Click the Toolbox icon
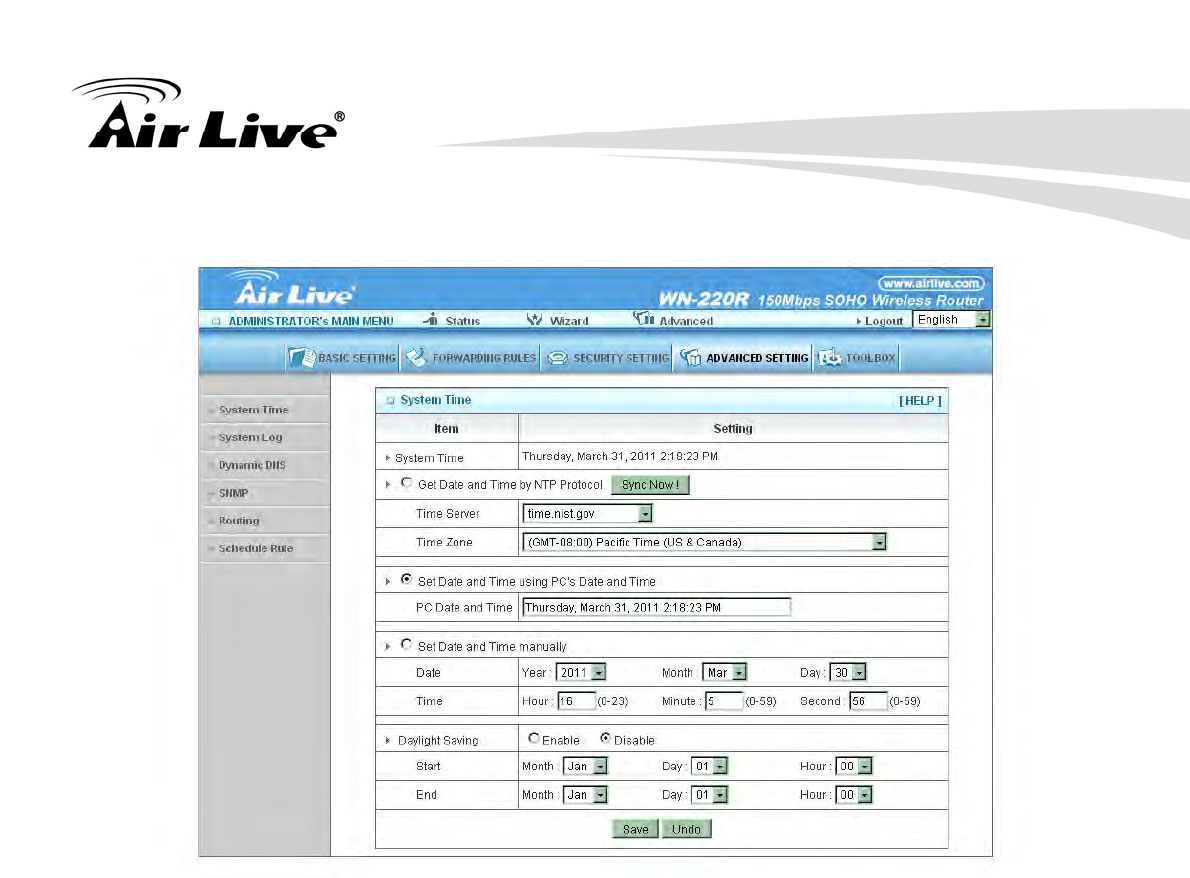The width and height of the screenshot is (1190, 878). click(x=830, y=357)
